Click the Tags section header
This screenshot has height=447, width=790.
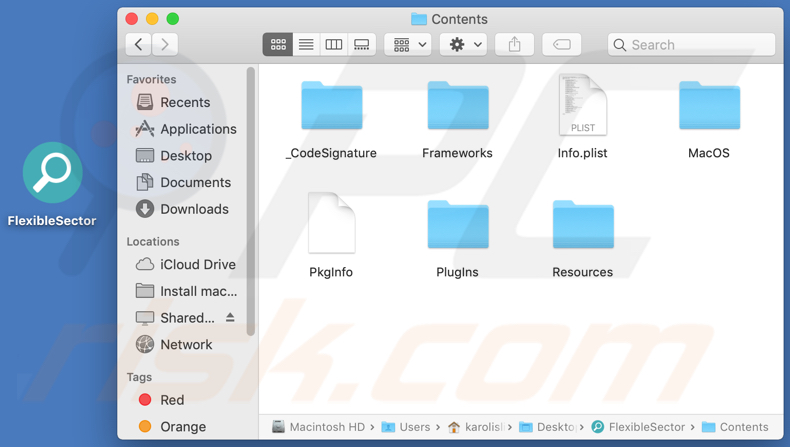139,377
